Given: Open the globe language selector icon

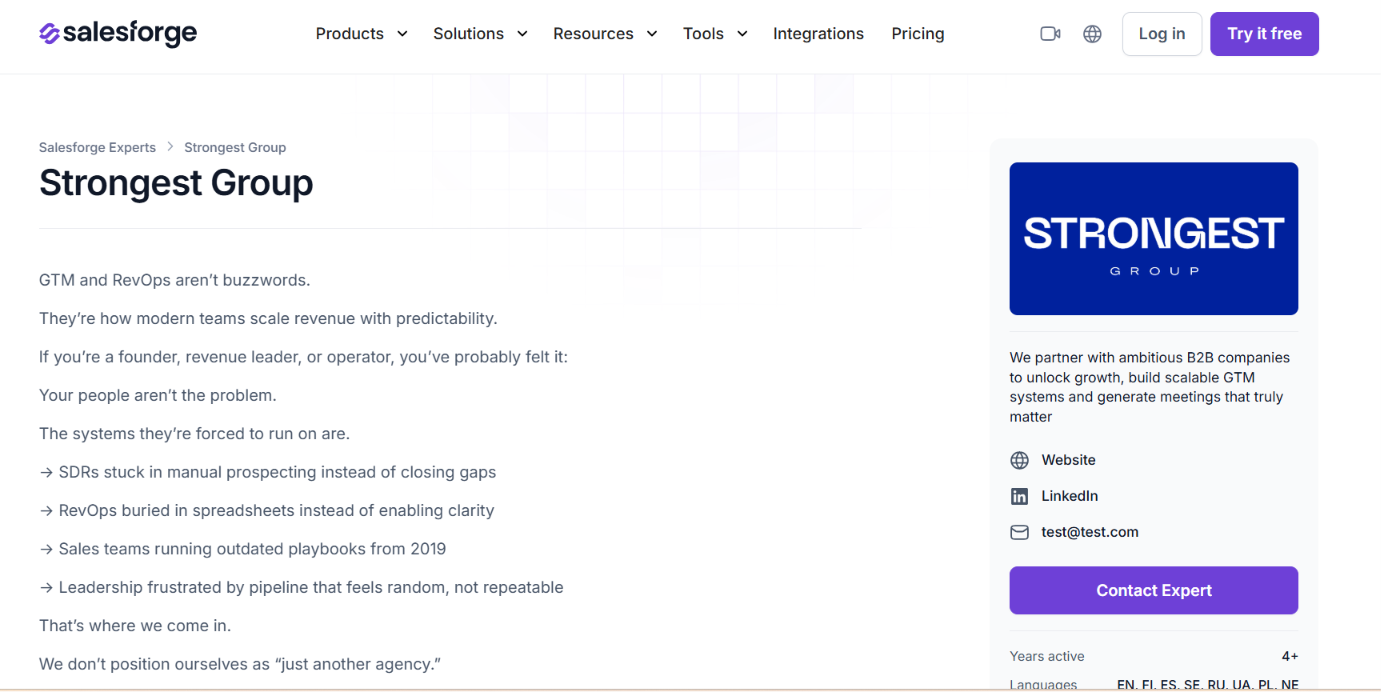Looking at the screenshot, I should pos(1092,34).
